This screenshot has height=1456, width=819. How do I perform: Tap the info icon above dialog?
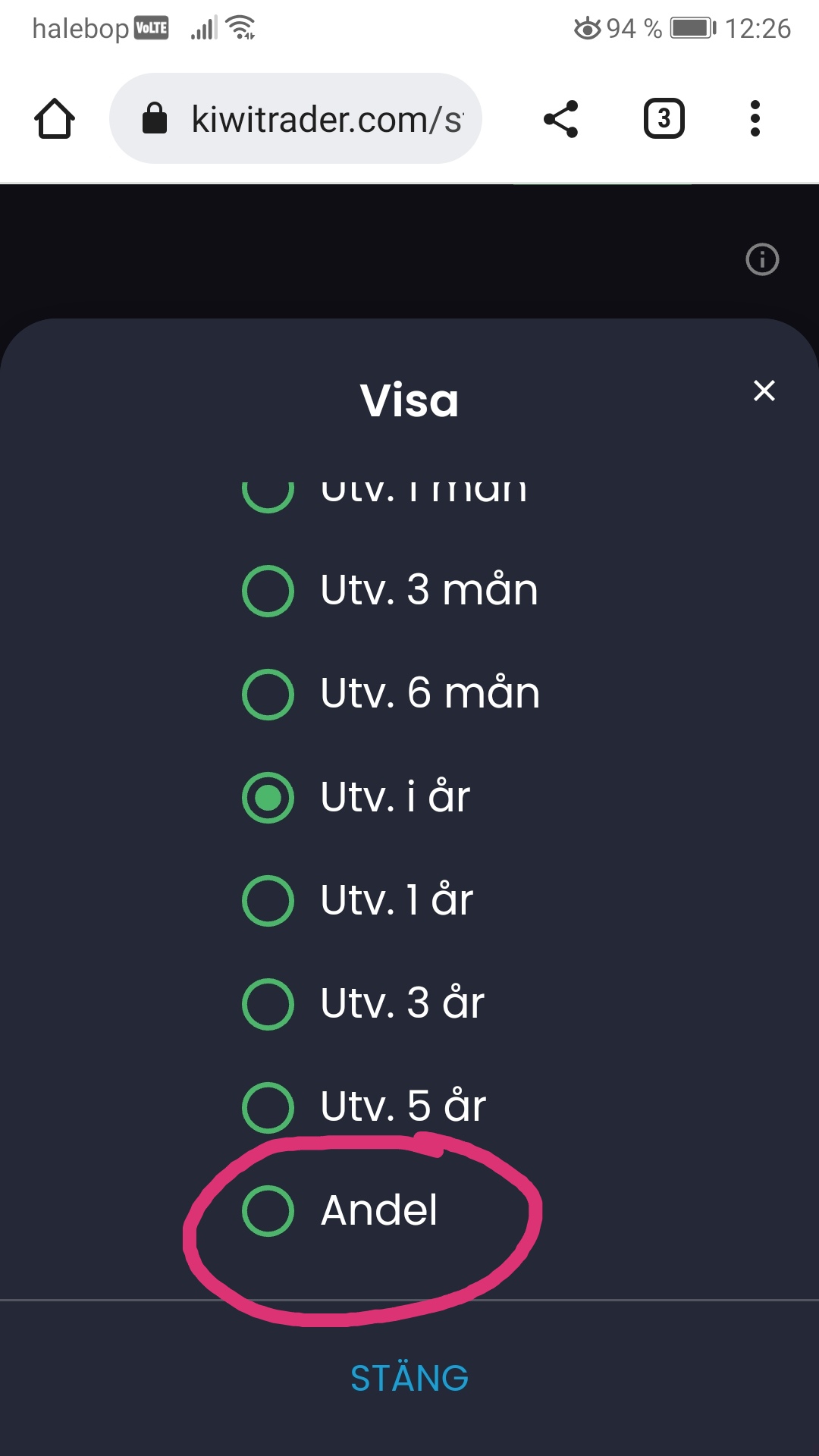pos(762,259)
